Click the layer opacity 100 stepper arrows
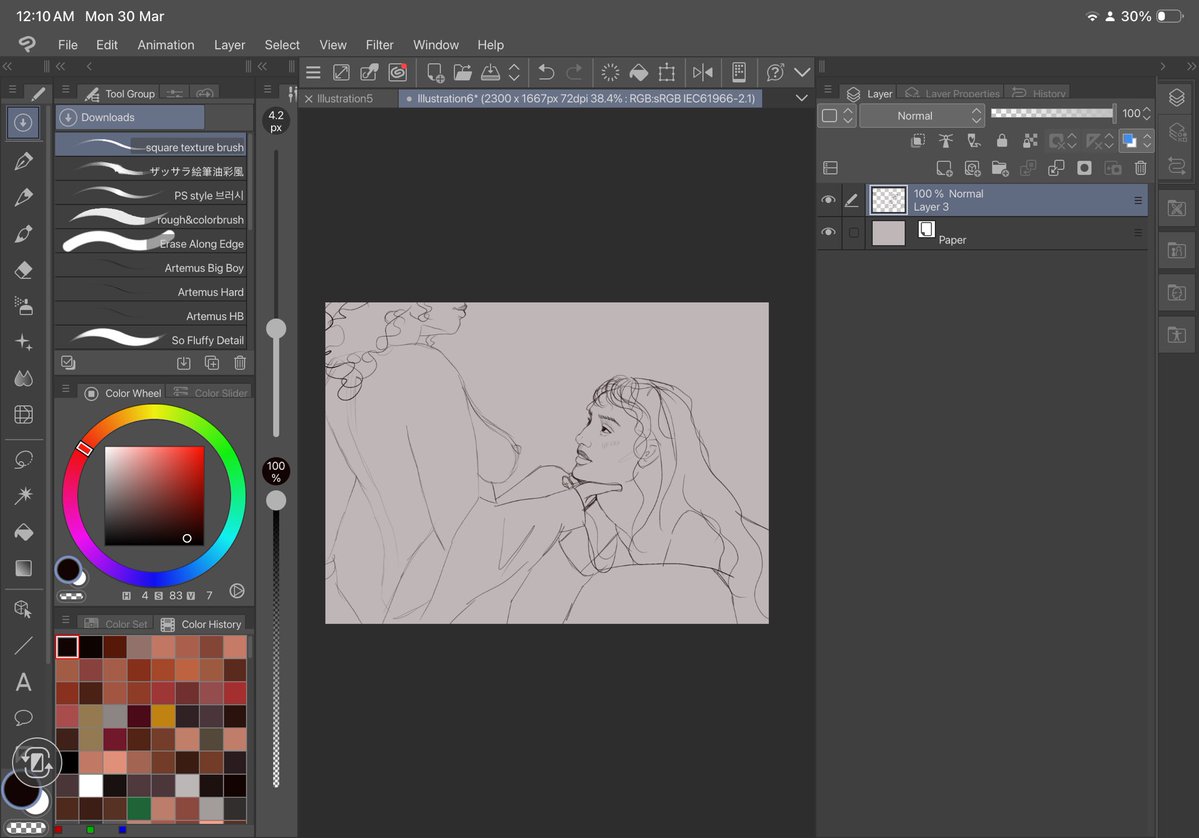 click(1146, 113)
